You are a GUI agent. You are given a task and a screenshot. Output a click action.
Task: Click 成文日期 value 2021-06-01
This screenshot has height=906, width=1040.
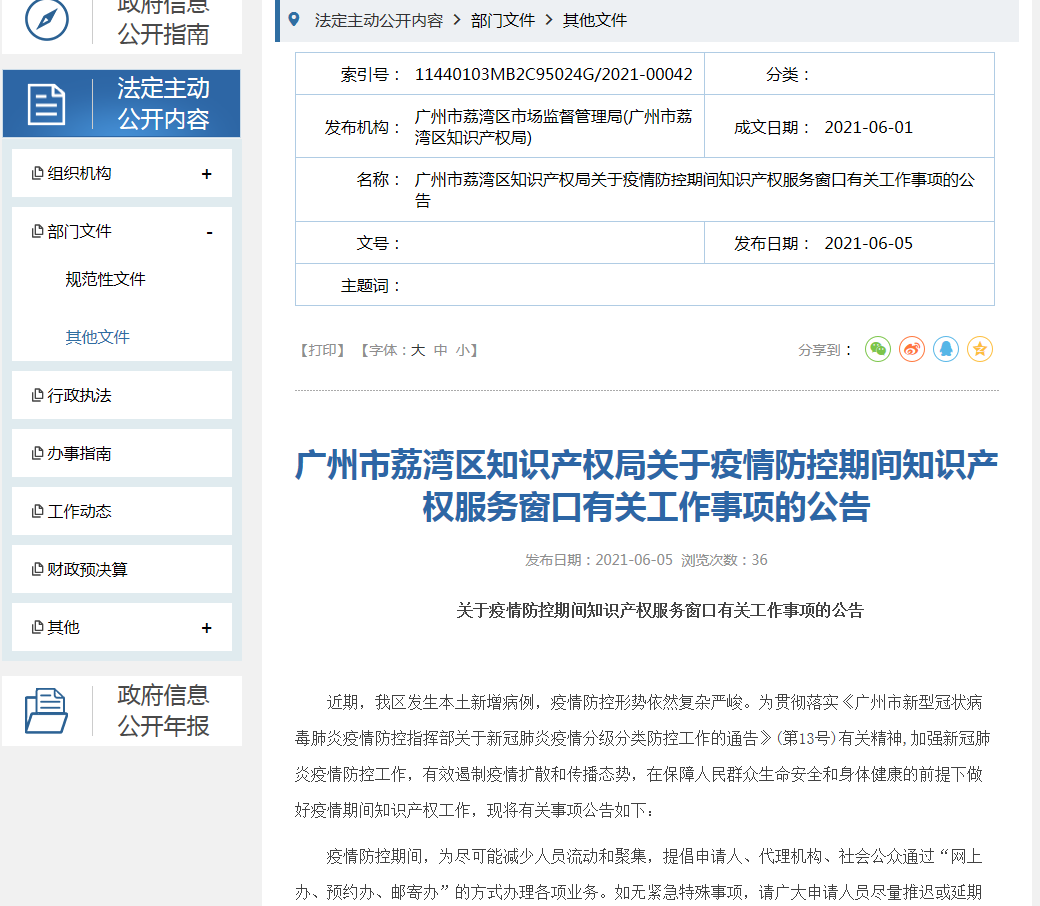pos(868,127)
